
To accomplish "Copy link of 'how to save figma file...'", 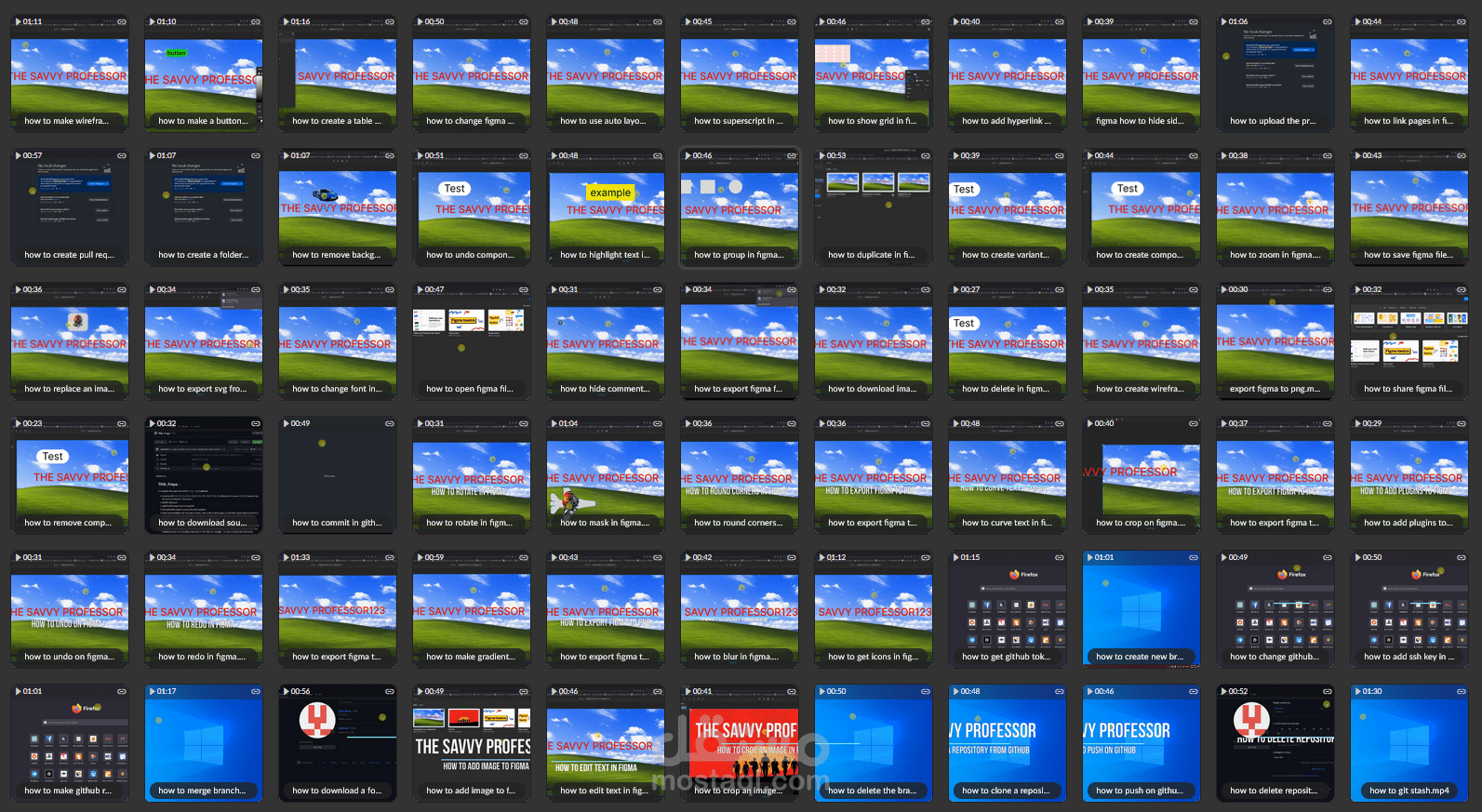I will [1461, 155].
